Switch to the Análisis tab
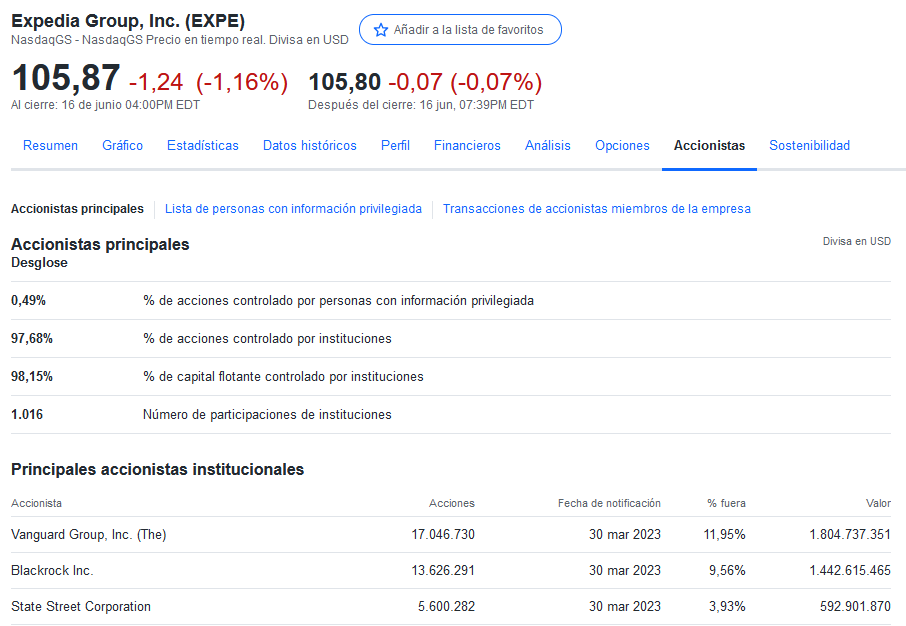This screenshot has height=626, width=906. click(x=548, y=146)
